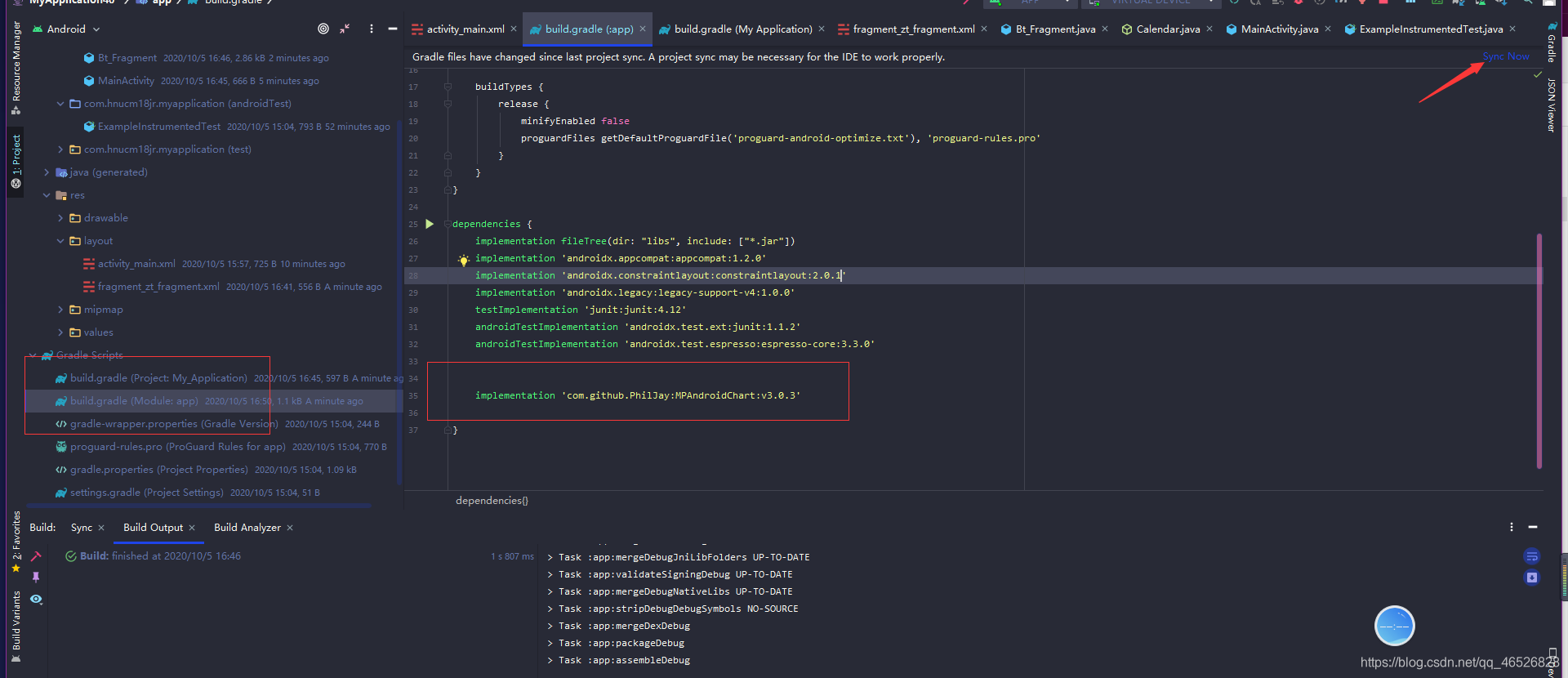Close the Build Analyzer tab
The height and width of the screenshot is (678, 1568).
[x=290, y=528]
